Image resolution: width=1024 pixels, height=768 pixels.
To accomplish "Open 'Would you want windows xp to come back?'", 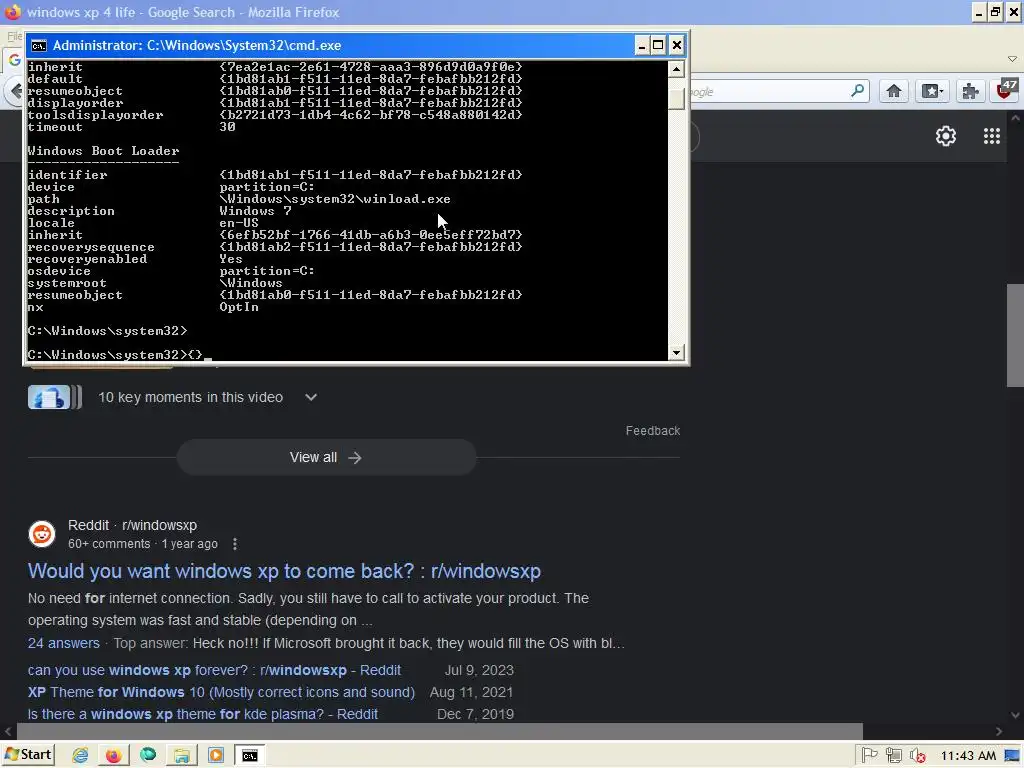I will (x=284, y=571).
